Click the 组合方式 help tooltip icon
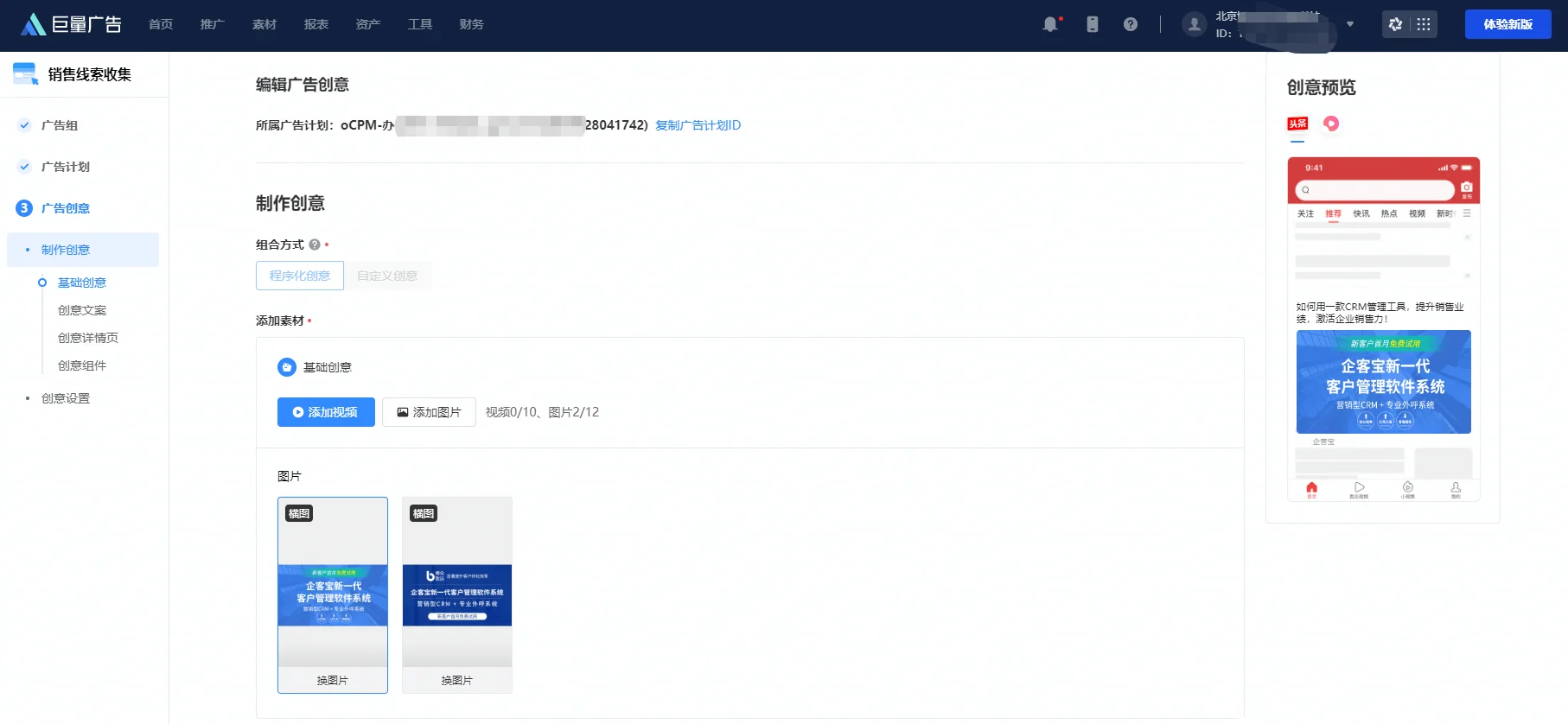1568x724 pixels. (x=315, y=245)
